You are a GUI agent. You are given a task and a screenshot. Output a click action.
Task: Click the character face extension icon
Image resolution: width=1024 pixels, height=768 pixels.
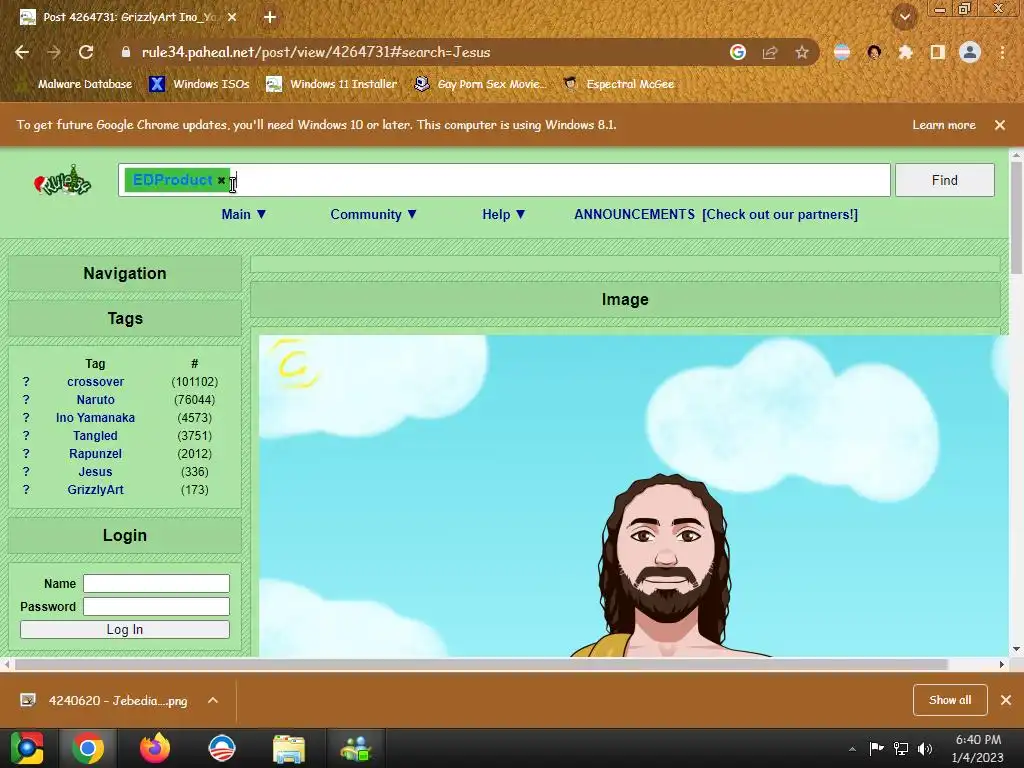click(874, 52)
